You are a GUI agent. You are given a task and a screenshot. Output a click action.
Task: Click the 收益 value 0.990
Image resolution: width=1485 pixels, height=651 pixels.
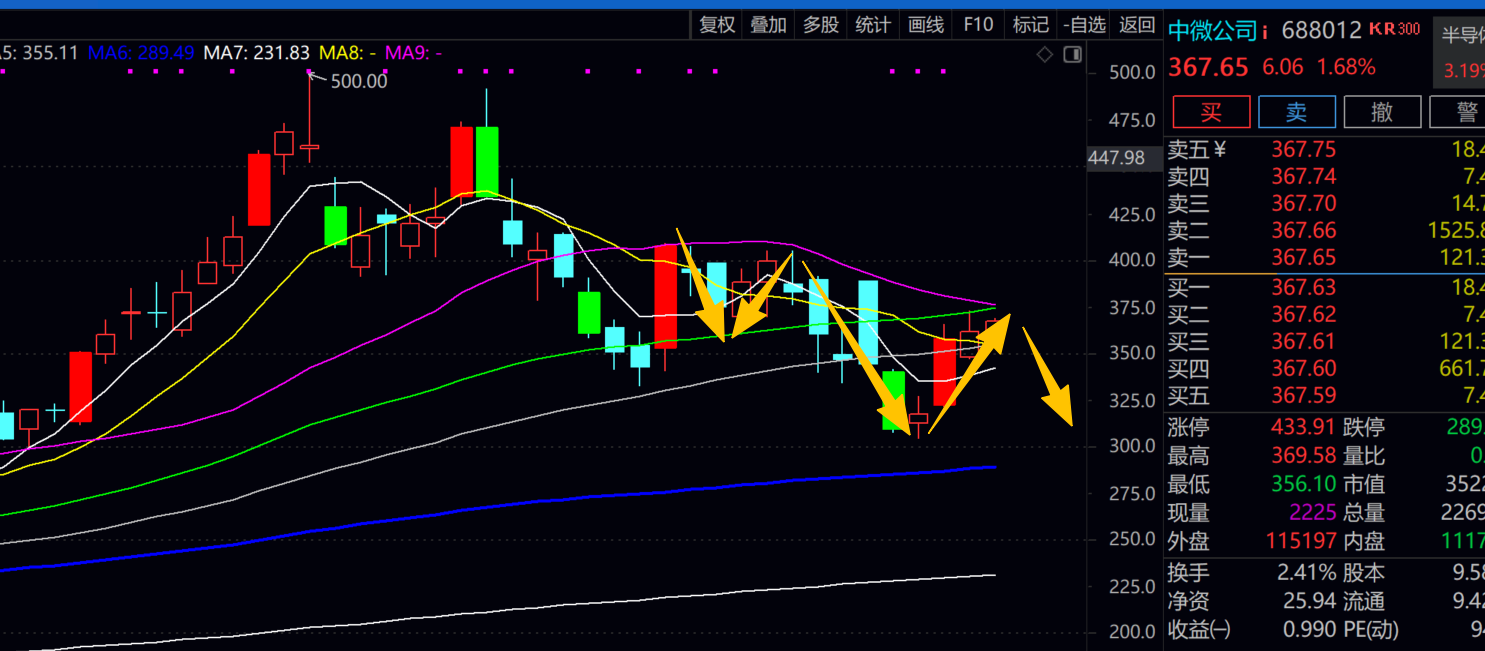coord(1310,630)
